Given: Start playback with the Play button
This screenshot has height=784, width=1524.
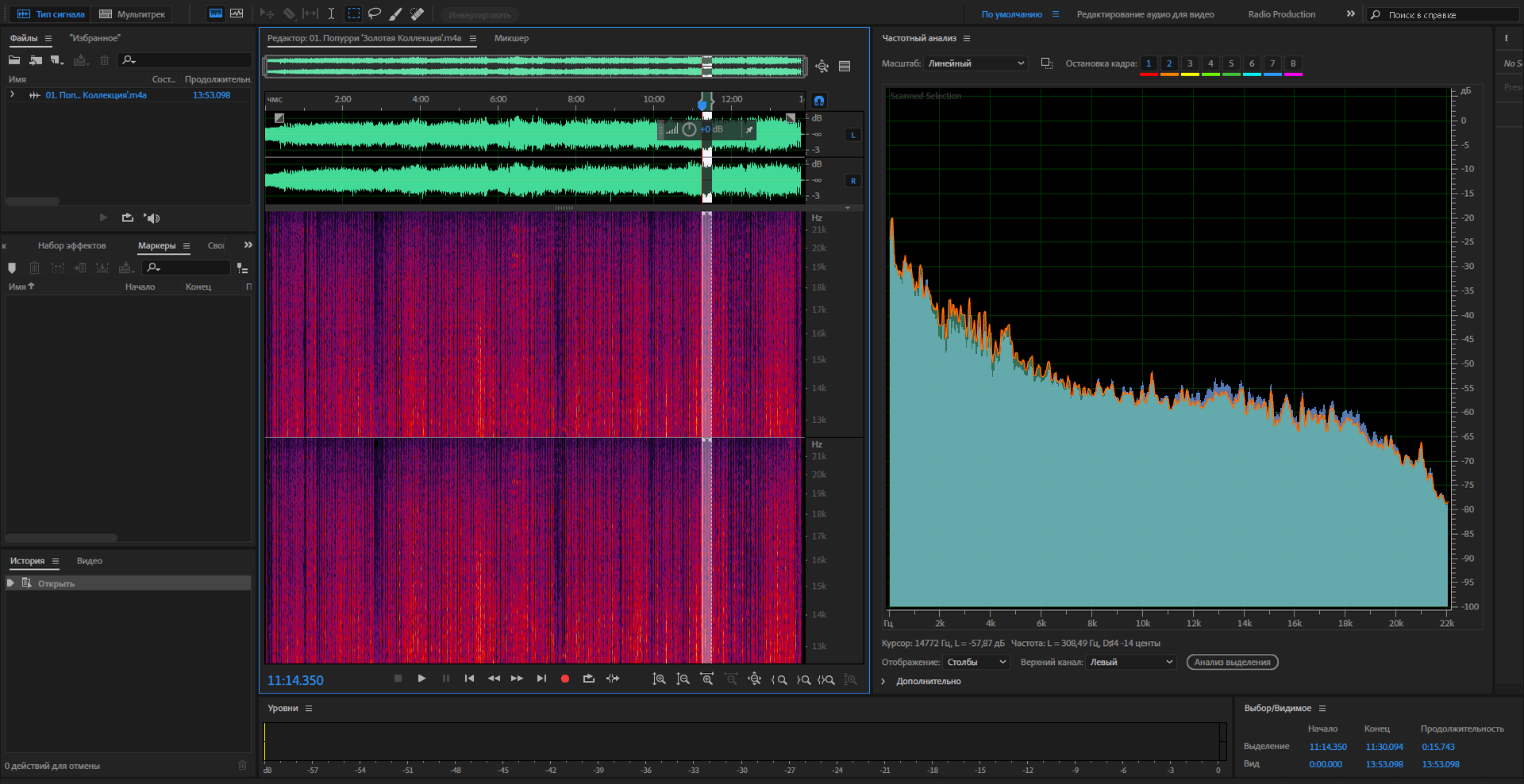Looking at the screenshot, I should (x=421, y=678).
